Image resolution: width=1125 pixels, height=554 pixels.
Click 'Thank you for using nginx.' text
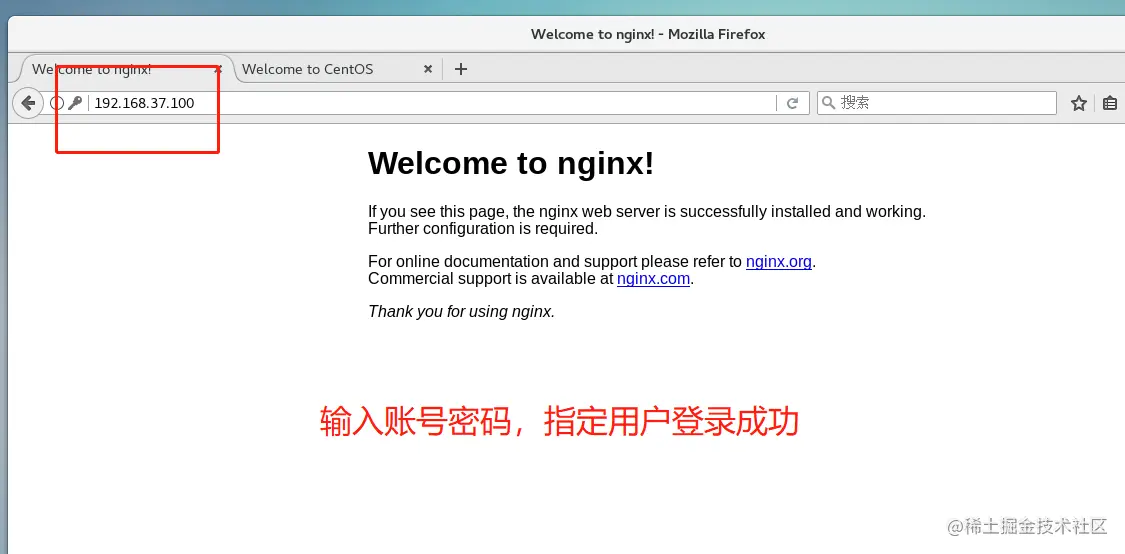pos(461,311)
